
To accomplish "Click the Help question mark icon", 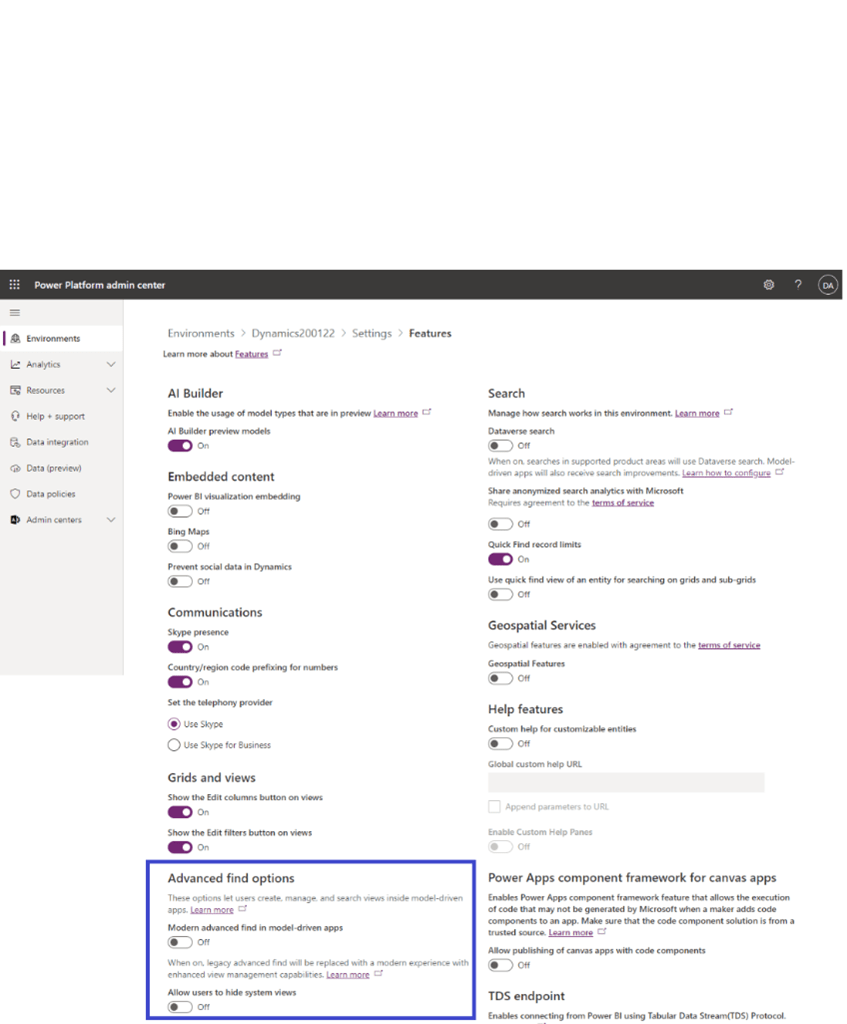I will (798, 285).
